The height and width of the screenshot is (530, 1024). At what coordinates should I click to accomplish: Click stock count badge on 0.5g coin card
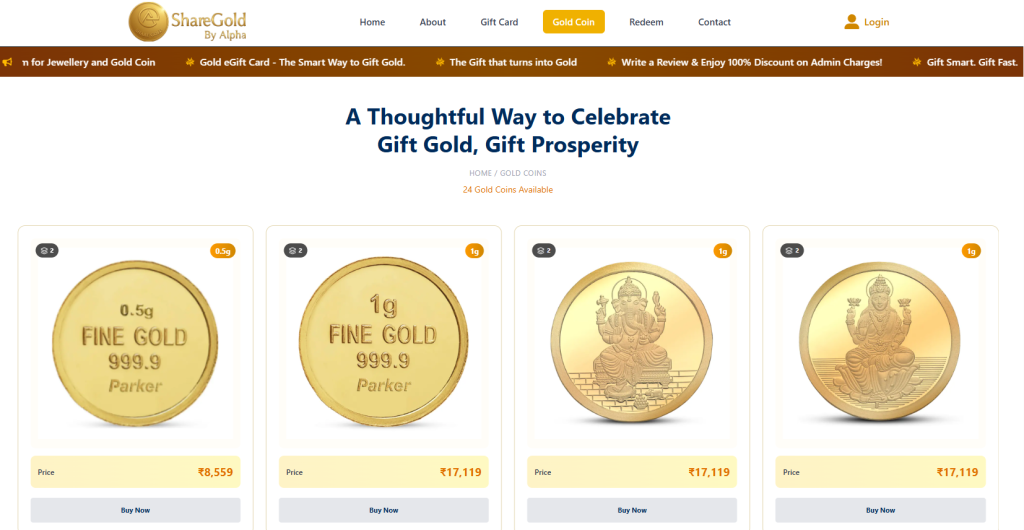(47, 250)
